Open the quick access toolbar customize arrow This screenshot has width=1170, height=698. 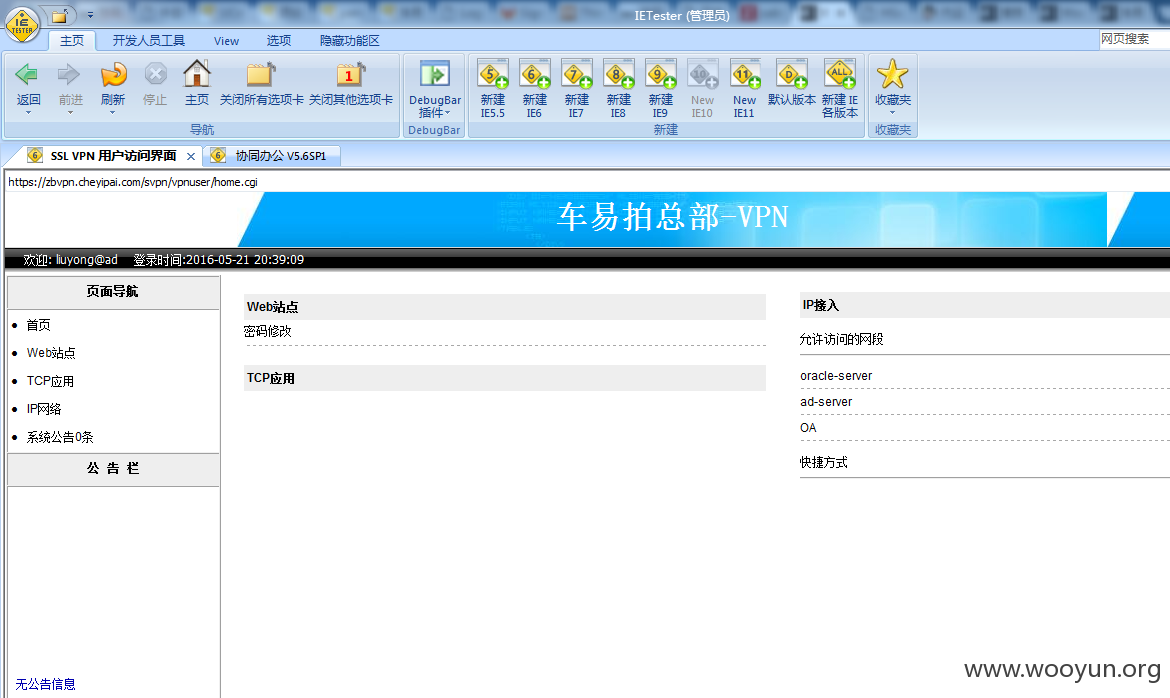pos(90,15)
